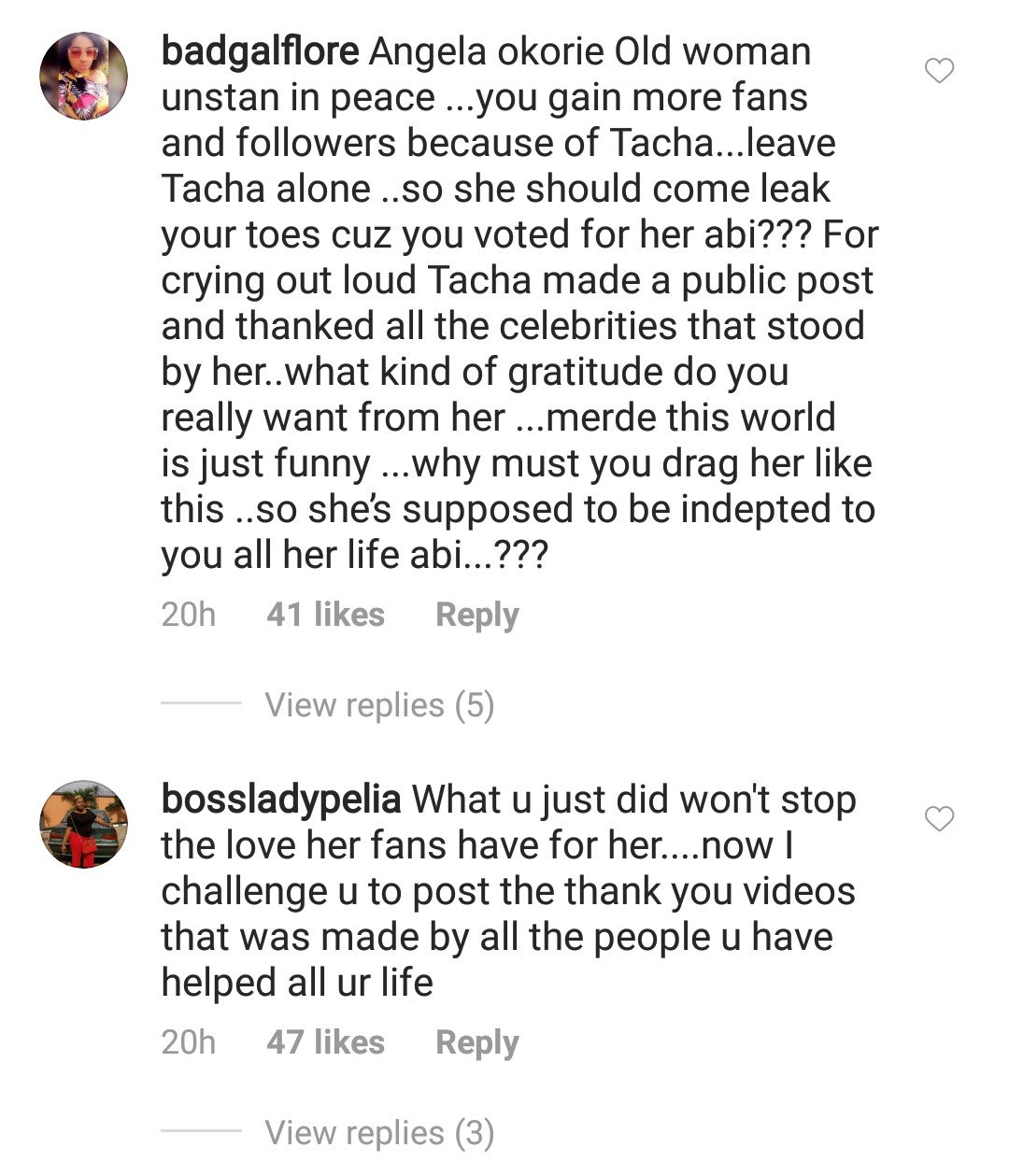Image resolution: width=1009 pixels, height=1176 pixels.
Task: Select bossladypelia's comment about thank you videos
Action: point(507,892)
